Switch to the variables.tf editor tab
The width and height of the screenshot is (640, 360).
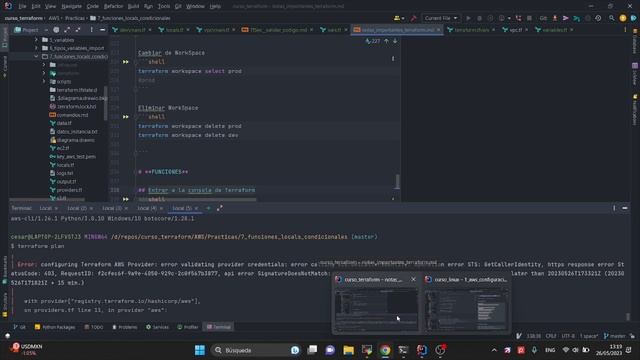(x=554, y=30)
